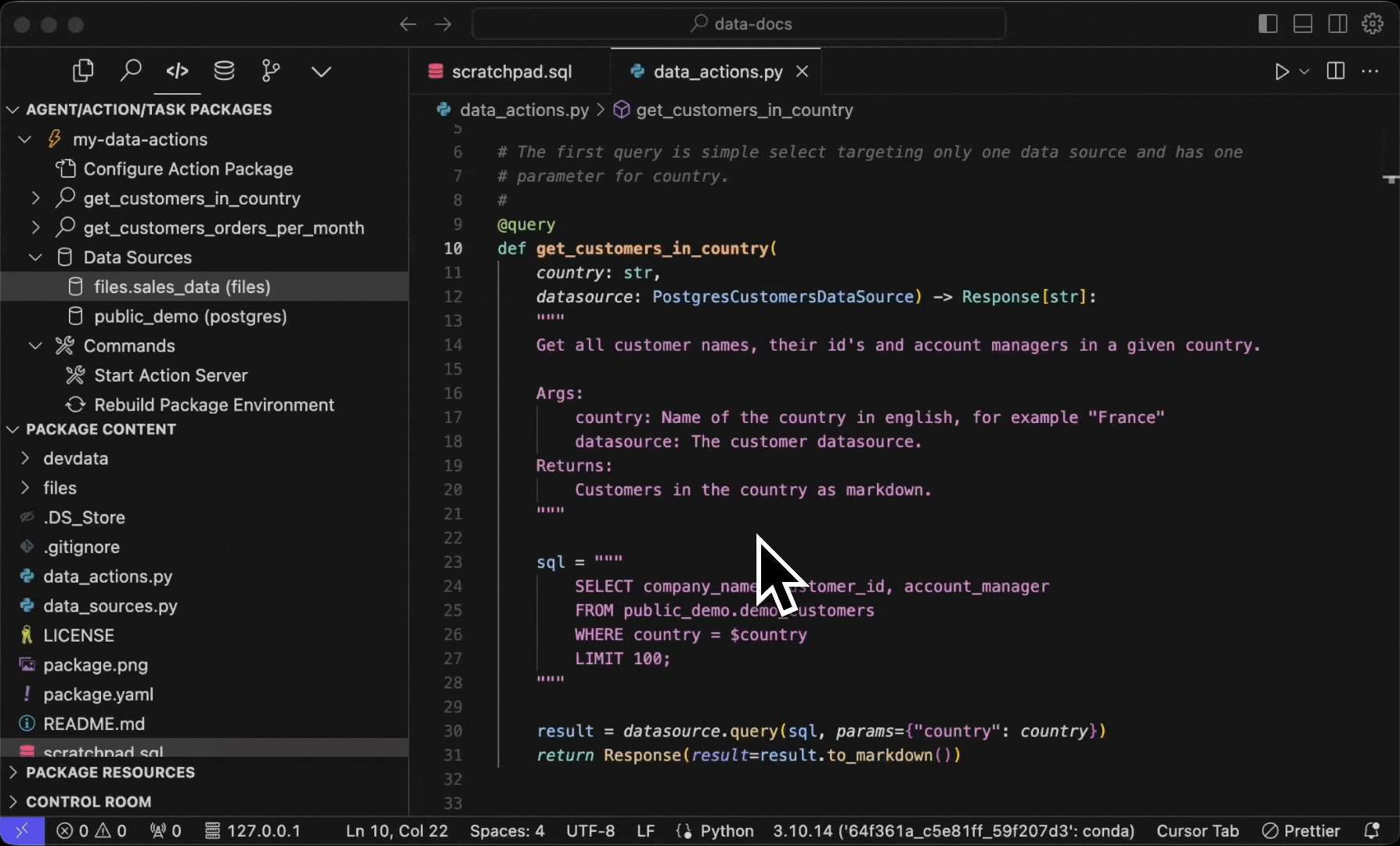Expand the files folder
This screenshot has width=1400, height=846.
click(x=25, y=488)
